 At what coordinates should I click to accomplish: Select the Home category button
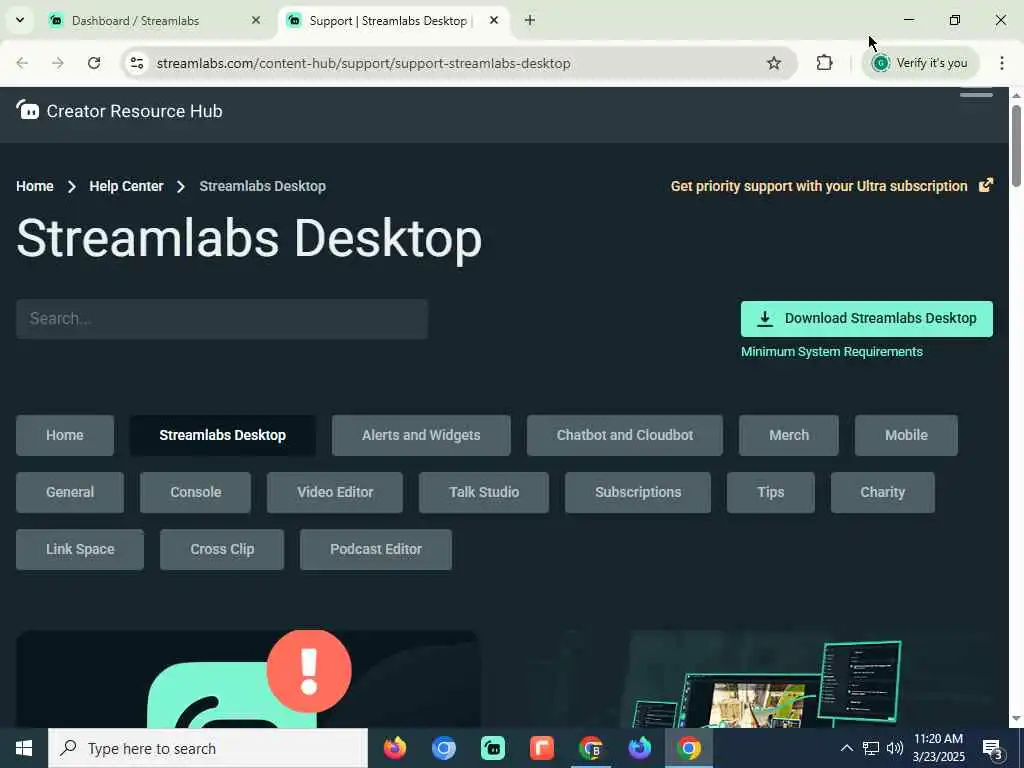[65, 435]
